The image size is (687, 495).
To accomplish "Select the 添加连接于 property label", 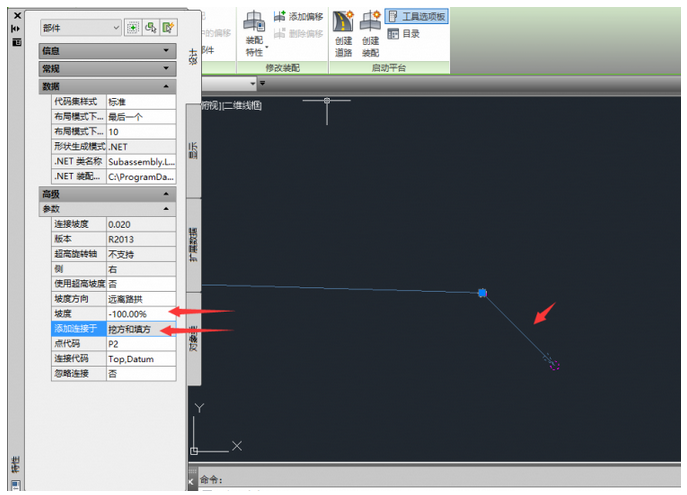I will (79, 329).
